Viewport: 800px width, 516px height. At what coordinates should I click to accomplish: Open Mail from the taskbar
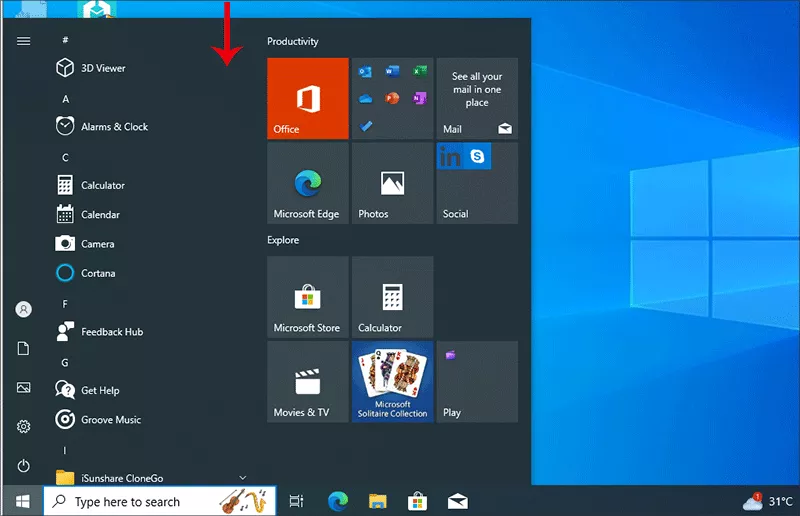coord(458,502)
